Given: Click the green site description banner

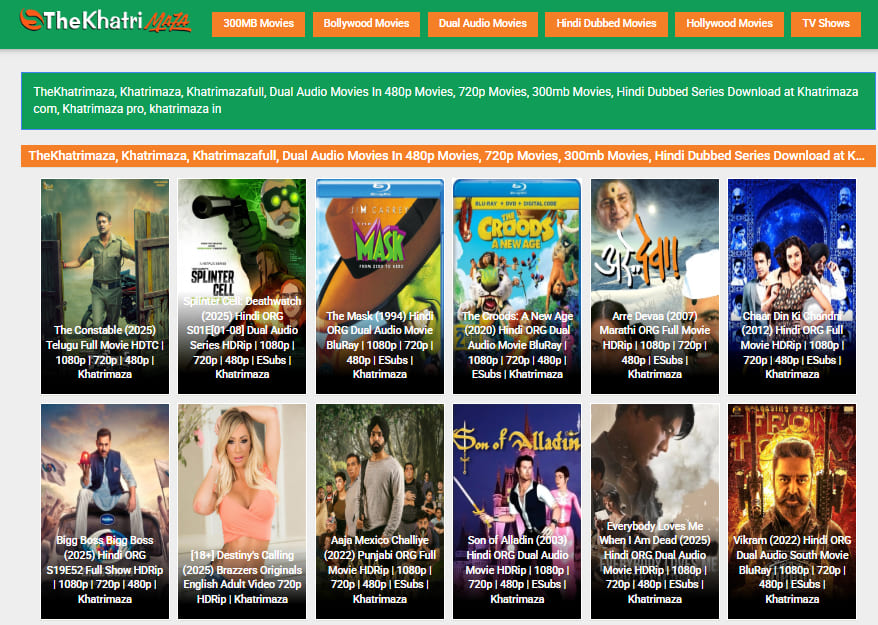Looking at the screenshot, I should point(447,100).
